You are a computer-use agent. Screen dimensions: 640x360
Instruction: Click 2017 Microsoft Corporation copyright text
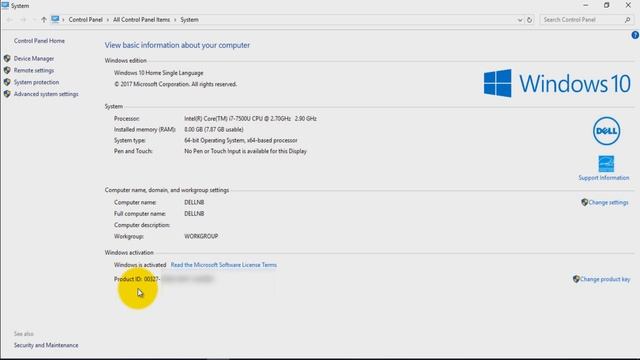(175, 84)
